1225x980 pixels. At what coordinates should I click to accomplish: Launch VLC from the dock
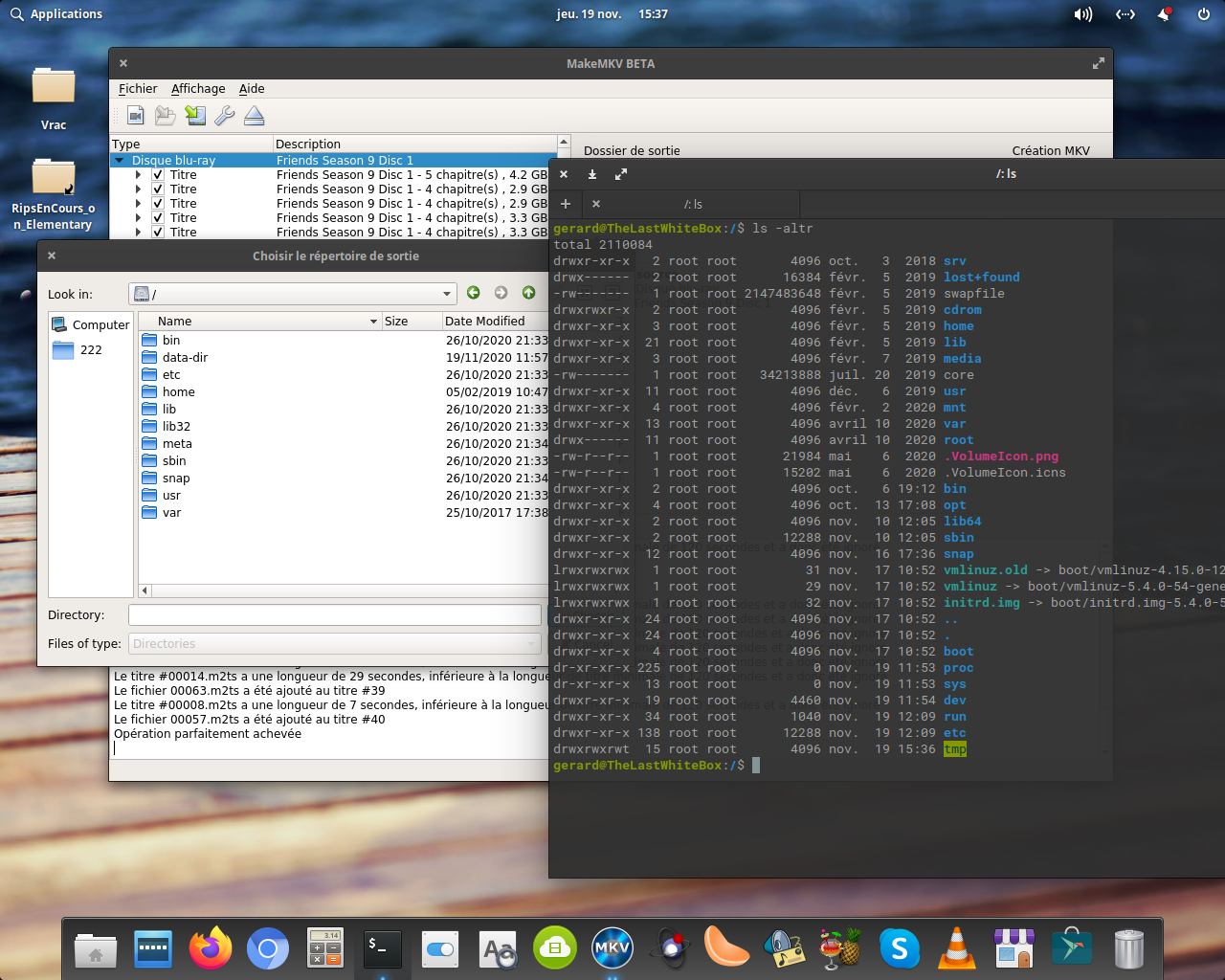click(x=957, y=948)
